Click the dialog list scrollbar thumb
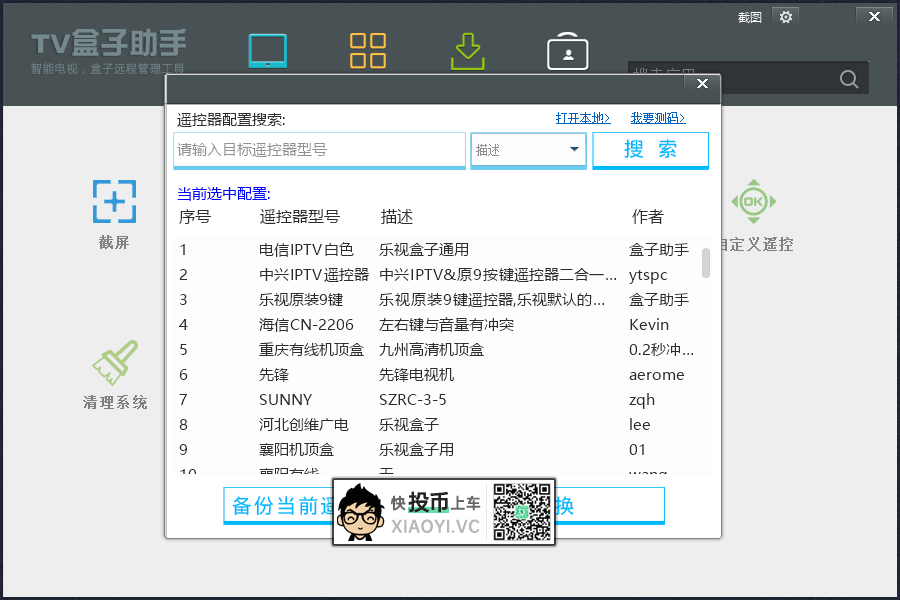900x600 pixels. tap(706, 263)
